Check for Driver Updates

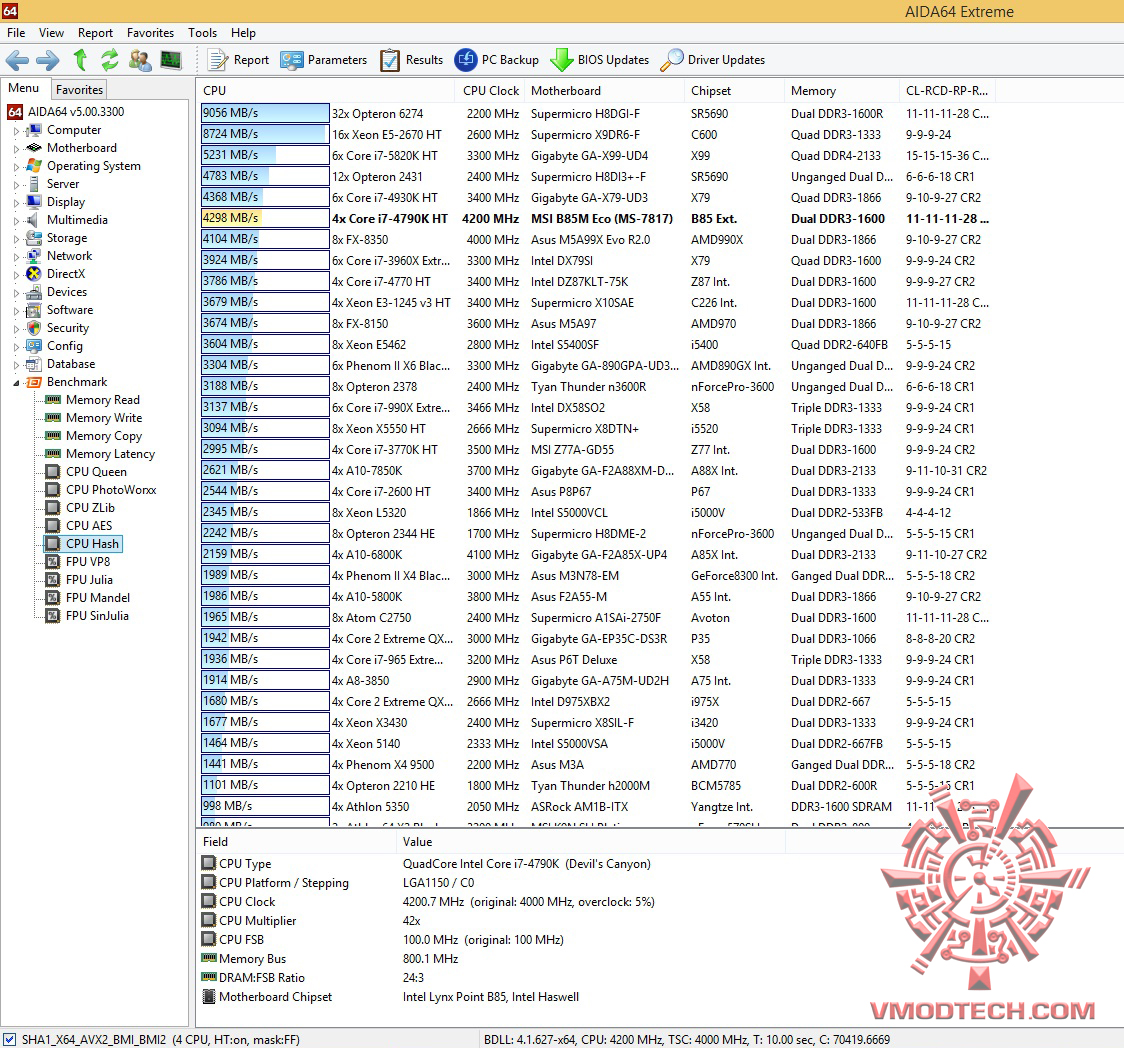(713, 60)
